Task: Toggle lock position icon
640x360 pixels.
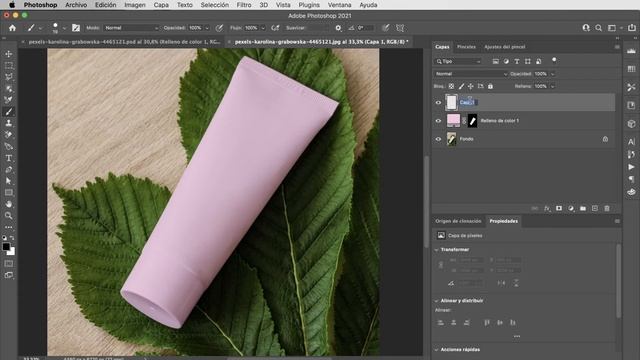Action: [471, 86]
